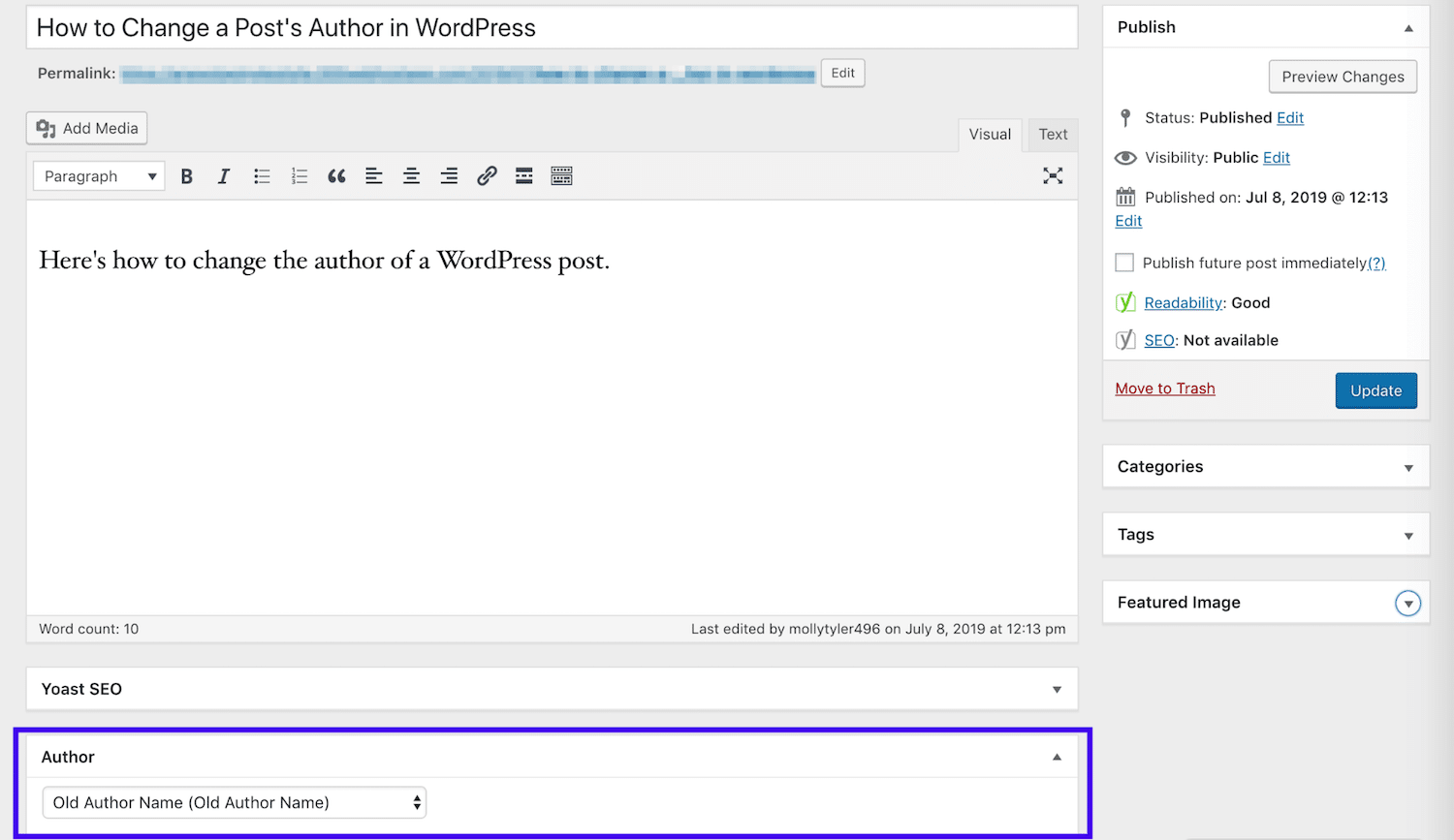Insert the Read More tag
Viewport: 1454px width, 840px height.
click(x=523, y=175)
